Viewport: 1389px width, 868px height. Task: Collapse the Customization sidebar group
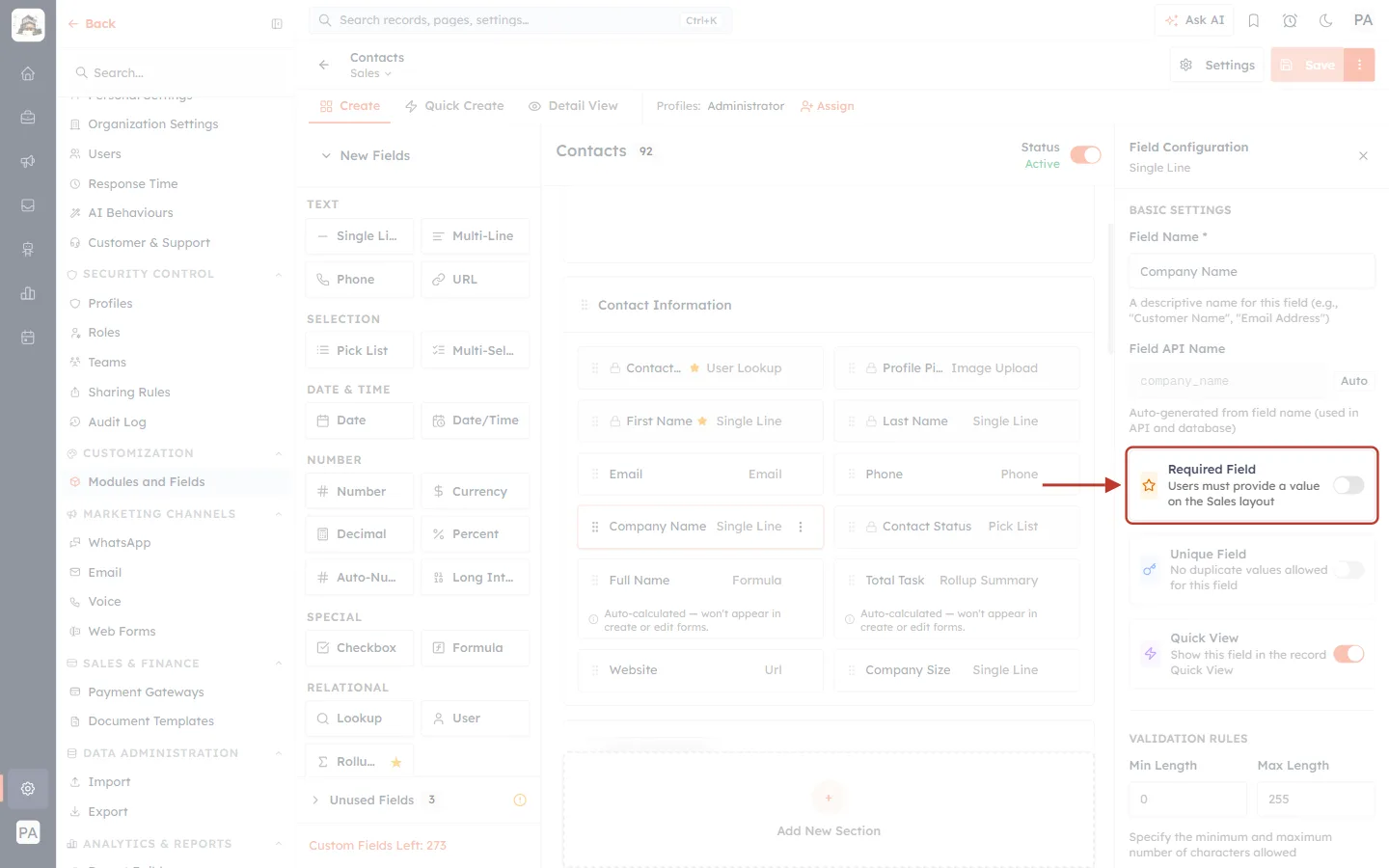(x=279, y=453)
